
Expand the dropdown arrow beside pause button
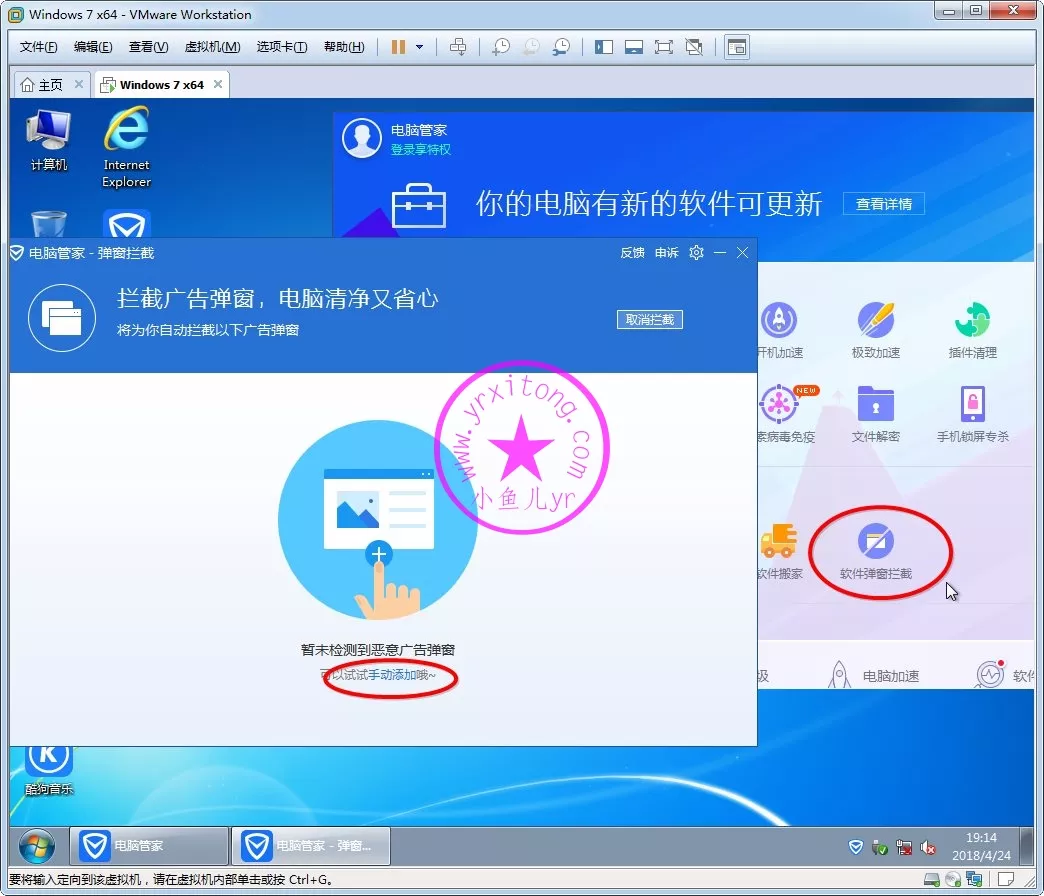click(x=420, y=47)
